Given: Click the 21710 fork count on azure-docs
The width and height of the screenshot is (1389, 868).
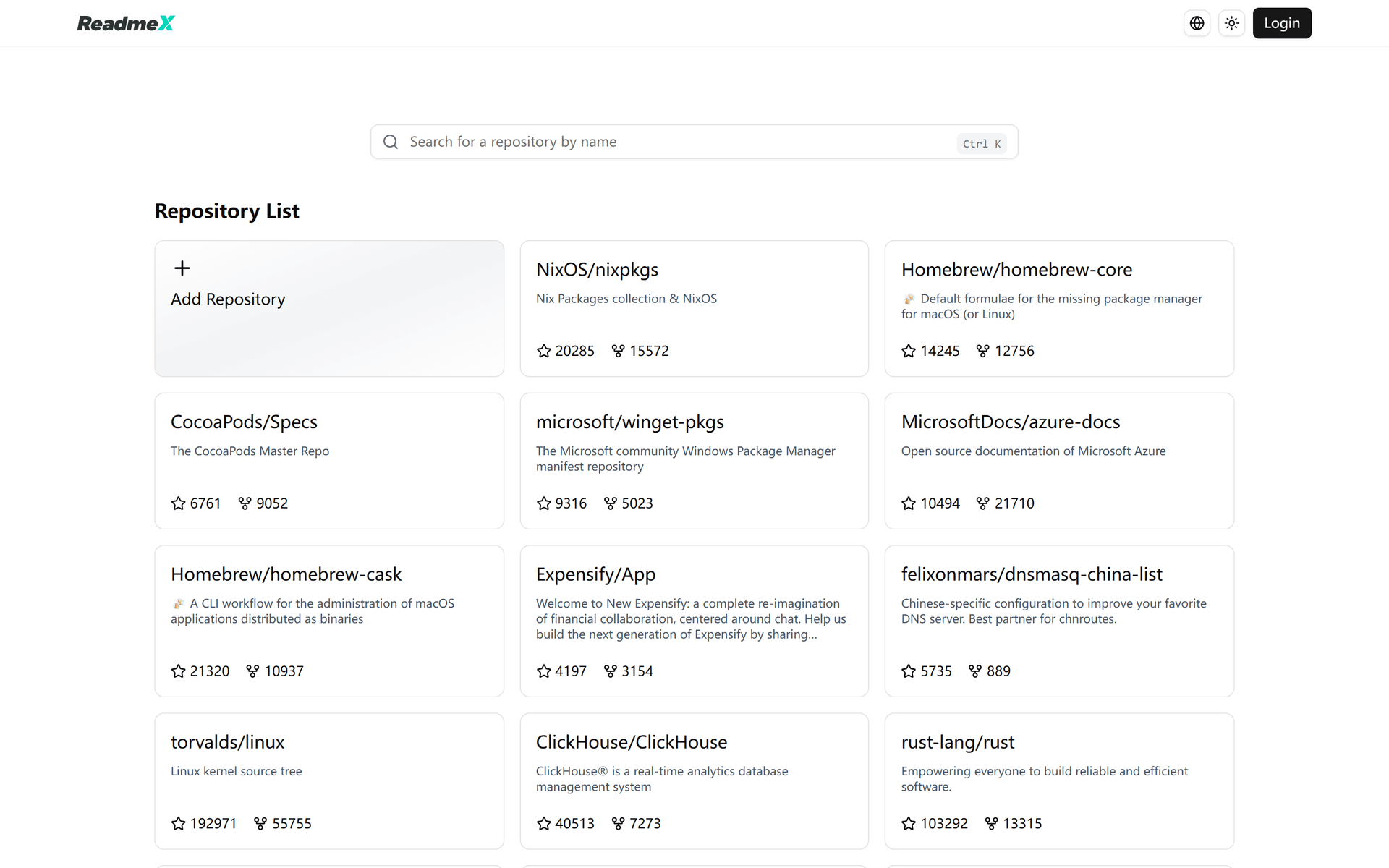Looking at the screenshot, I should click(1014, 503).
